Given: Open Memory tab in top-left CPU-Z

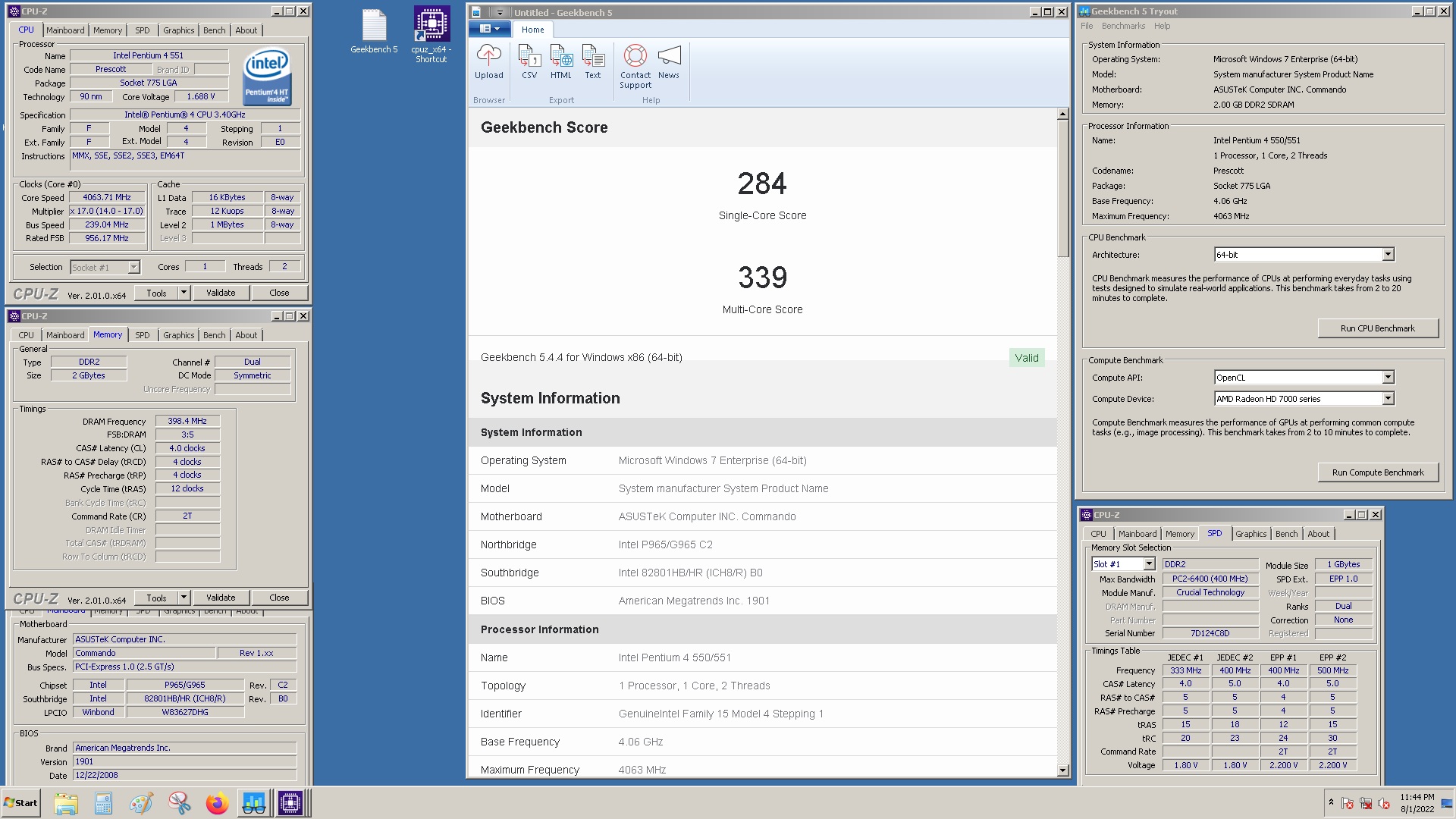Looking at the screenshot, I should tap(108, 30).
